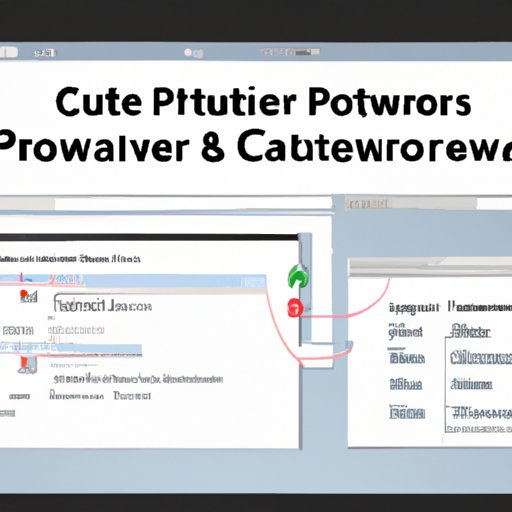Click the word "Cute" in the heading
The image size is (512, 512).
click(98, 102)
